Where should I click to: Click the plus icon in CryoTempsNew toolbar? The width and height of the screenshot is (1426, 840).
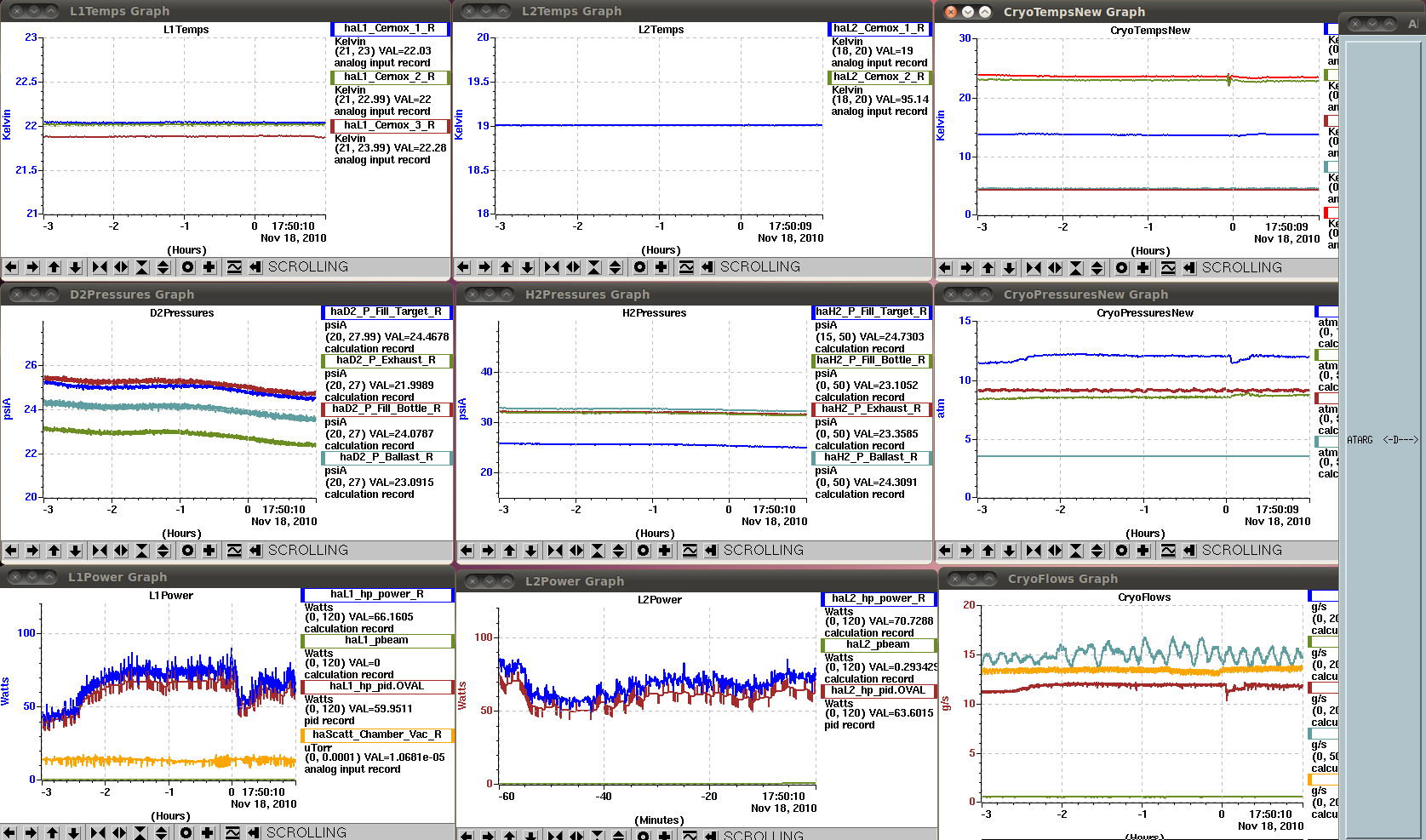pos(1143,268)
